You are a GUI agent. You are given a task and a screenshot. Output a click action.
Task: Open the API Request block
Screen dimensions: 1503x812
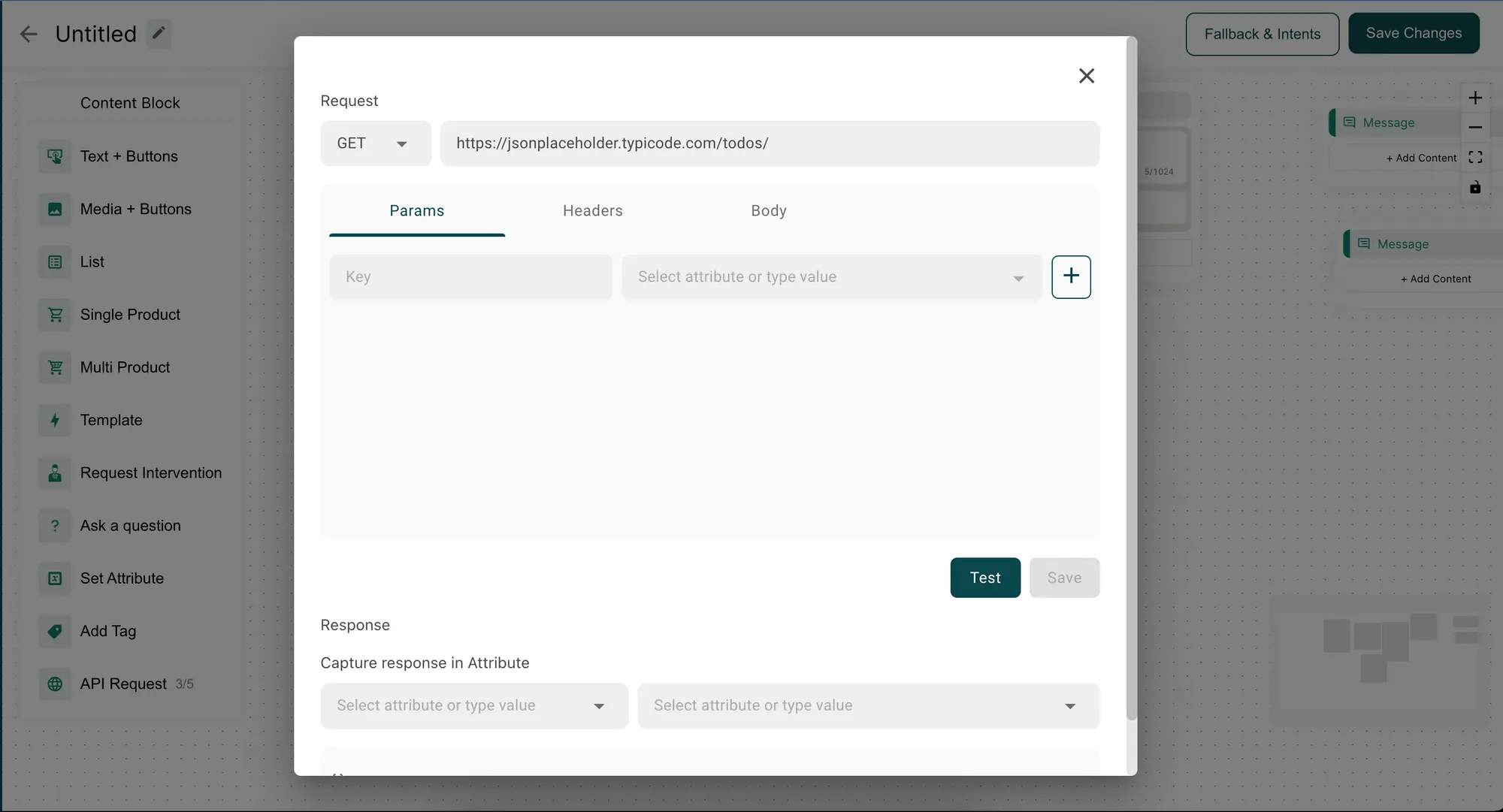(x=122, y=684)
